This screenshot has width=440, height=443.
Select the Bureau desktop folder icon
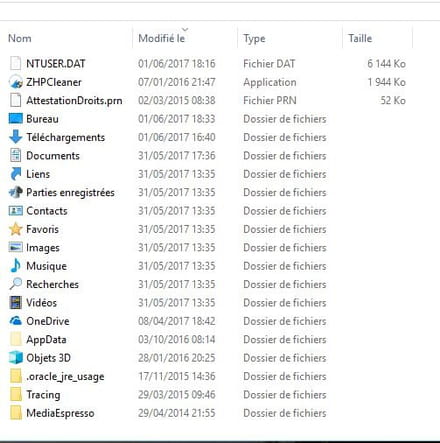16,119
